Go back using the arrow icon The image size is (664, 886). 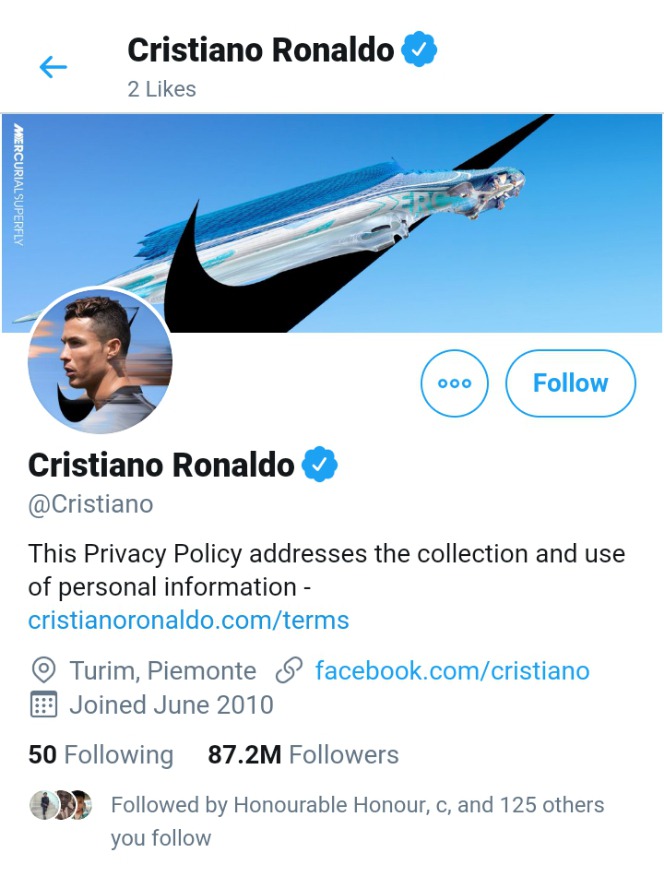[x=53, y=67]
